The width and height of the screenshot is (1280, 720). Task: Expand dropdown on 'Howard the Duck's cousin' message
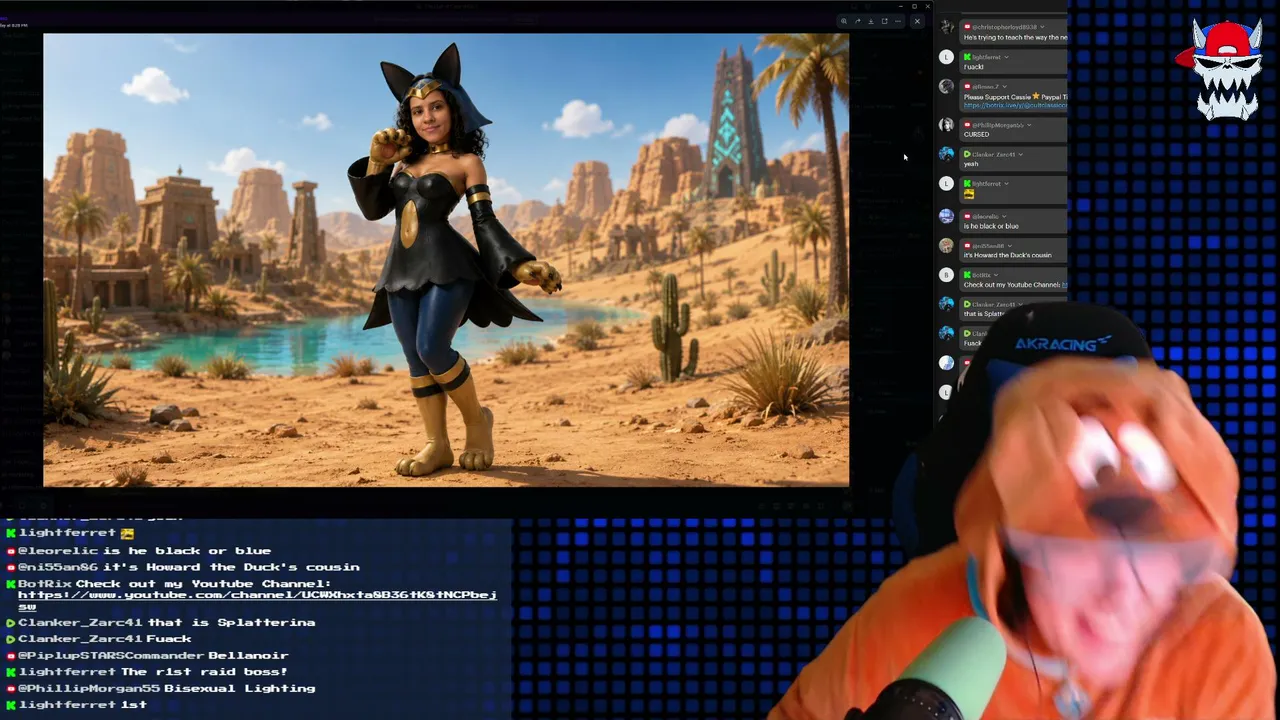(1008, 245)
